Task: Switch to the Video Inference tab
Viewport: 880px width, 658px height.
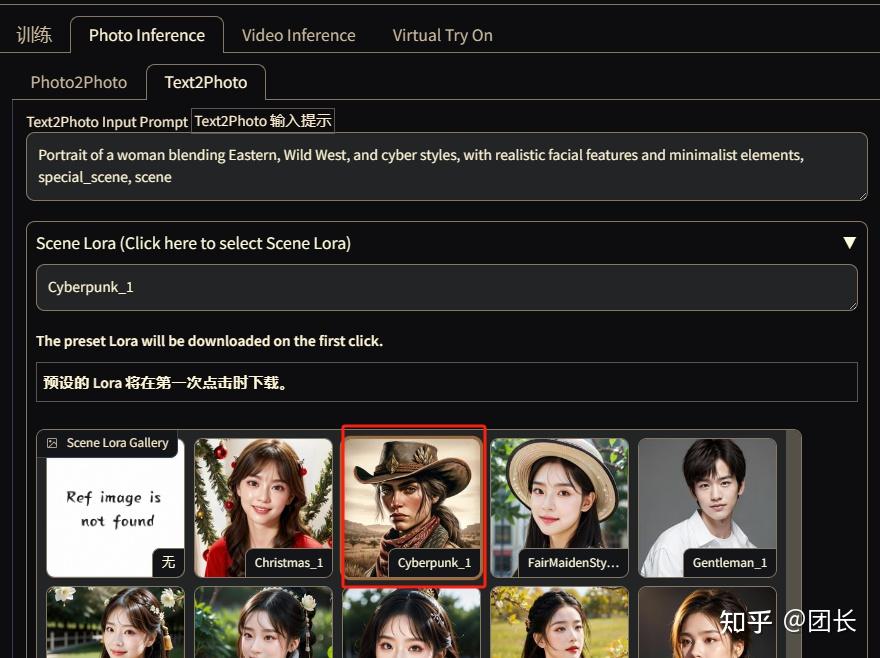Action: 299,35
